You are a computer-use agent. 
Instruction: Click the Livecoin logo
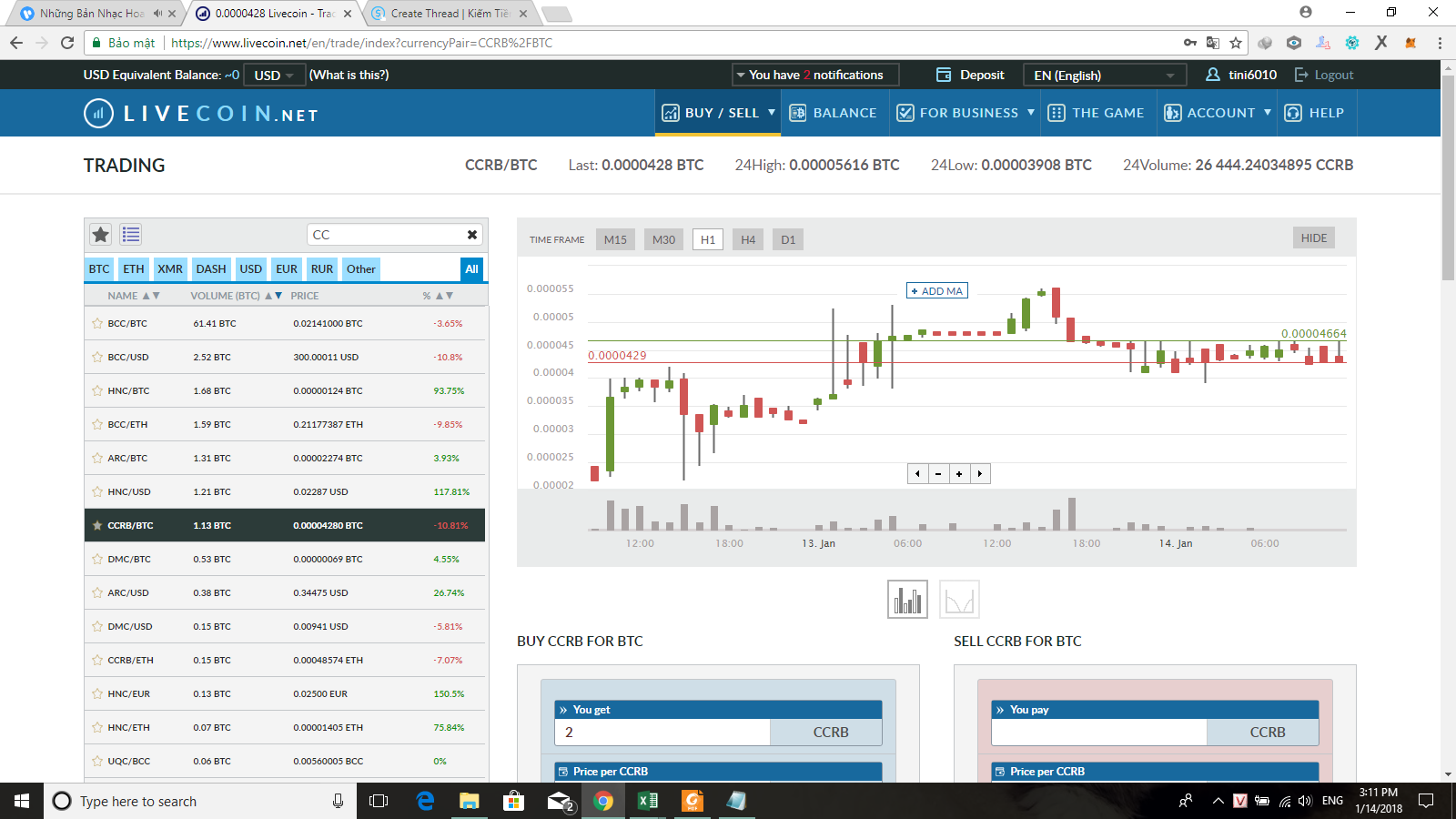point(201,114)
